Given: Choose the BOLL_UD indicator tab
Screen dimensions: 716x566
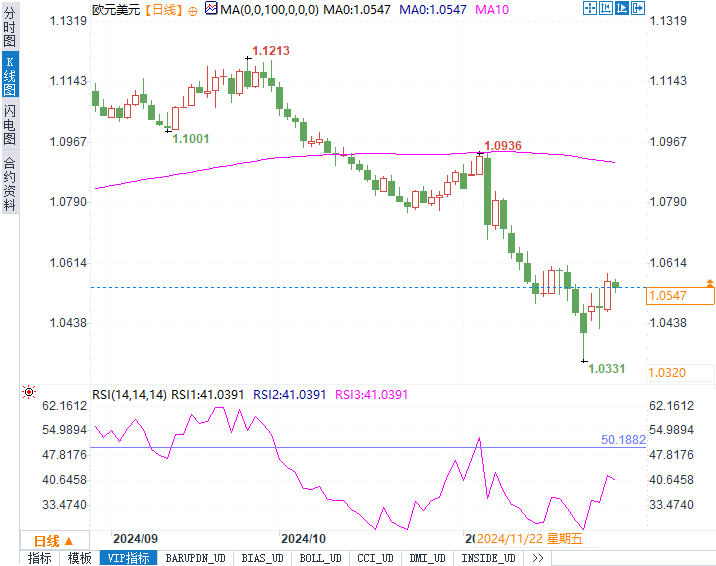Looking at the screenshot, I should point(320,558).
